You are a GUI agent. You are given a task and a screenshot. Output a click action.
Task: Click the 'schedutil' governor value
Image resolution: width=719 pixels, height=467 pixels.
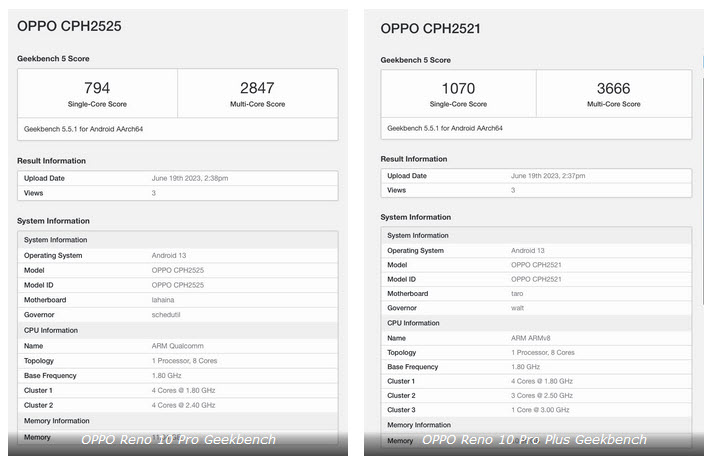[166, 315]
